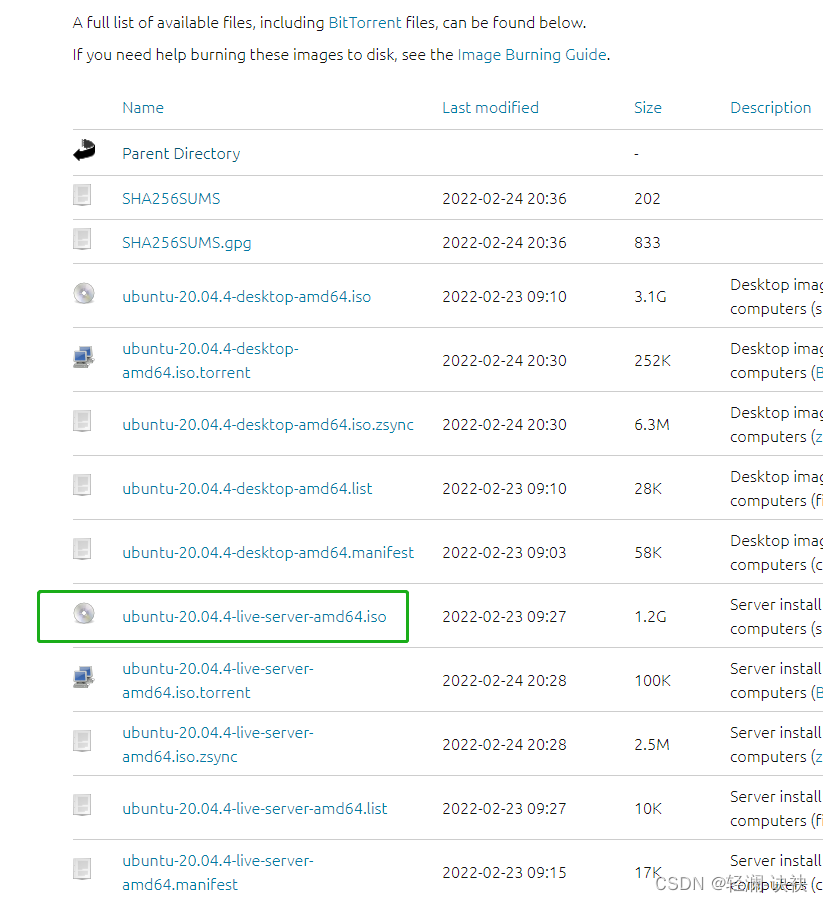The height and width of the screenshot is (902, 823).
Task: Select the 202 size of SHA256SUMS
Action: pyautogui.click(x=647, y=198)
